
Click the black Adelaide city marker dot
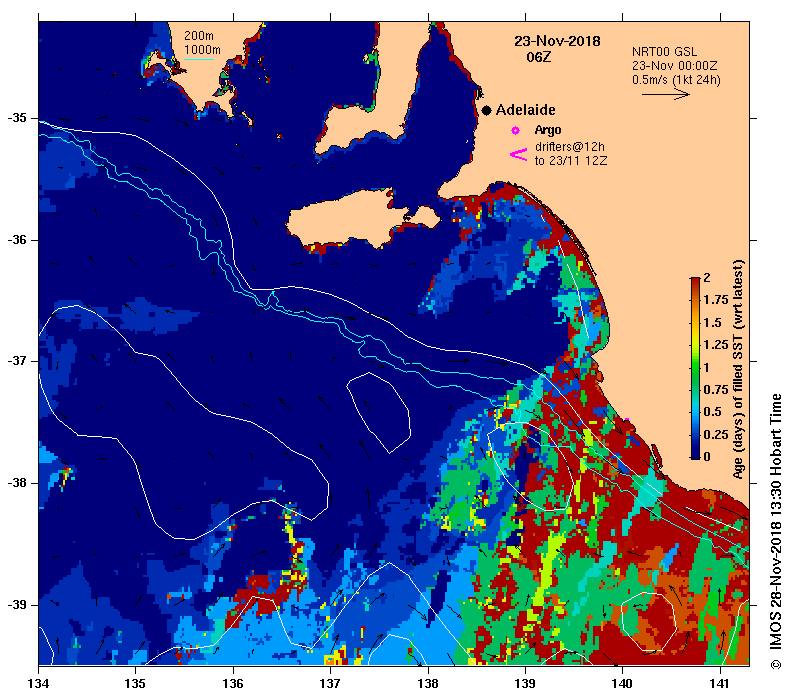pos(486,110)
